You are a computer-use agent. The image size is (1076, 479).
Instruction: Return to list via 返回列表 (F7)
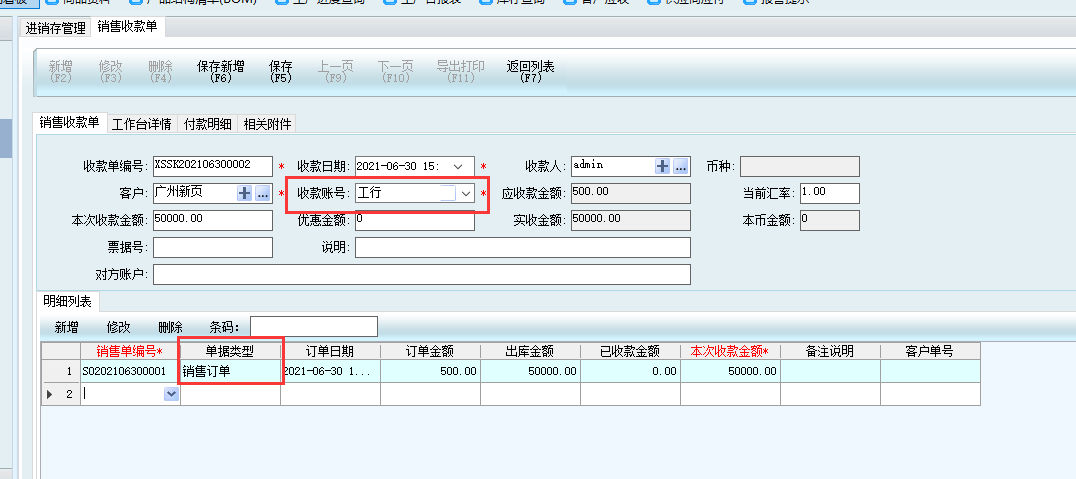coord(531,71)
